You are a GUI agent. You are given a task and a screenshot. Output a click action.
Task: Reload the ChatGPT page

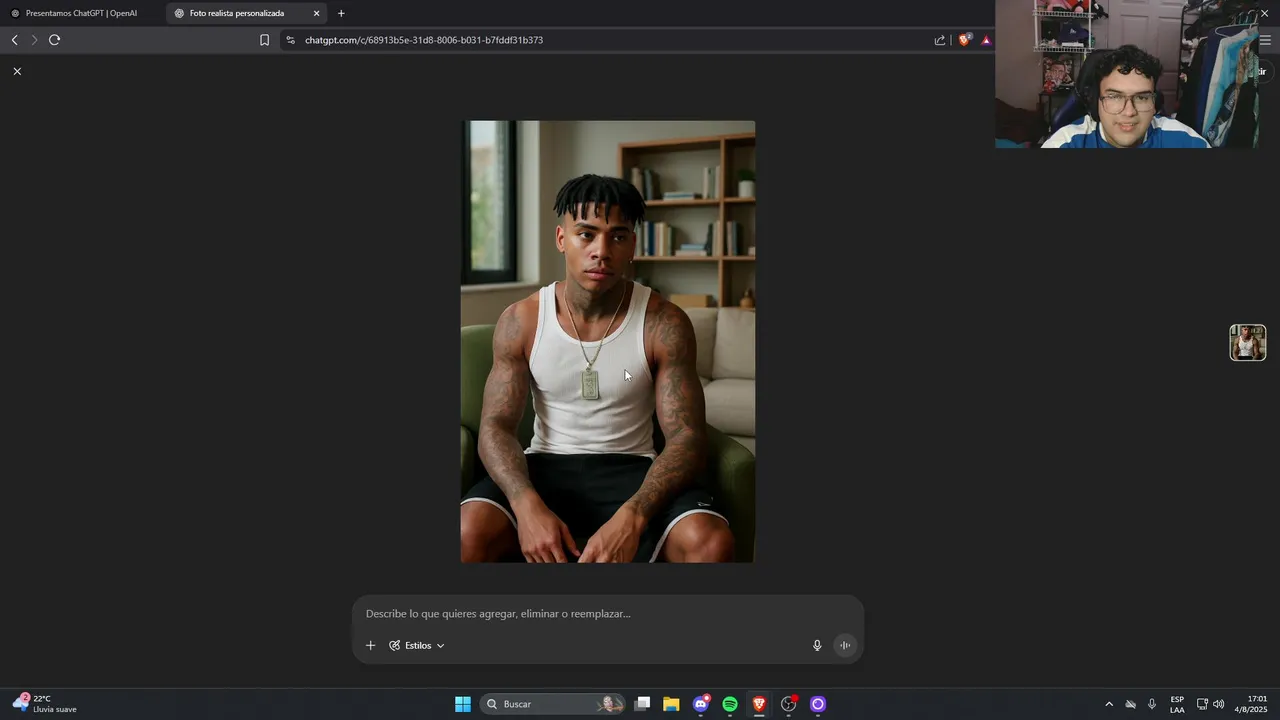point(54,40)
